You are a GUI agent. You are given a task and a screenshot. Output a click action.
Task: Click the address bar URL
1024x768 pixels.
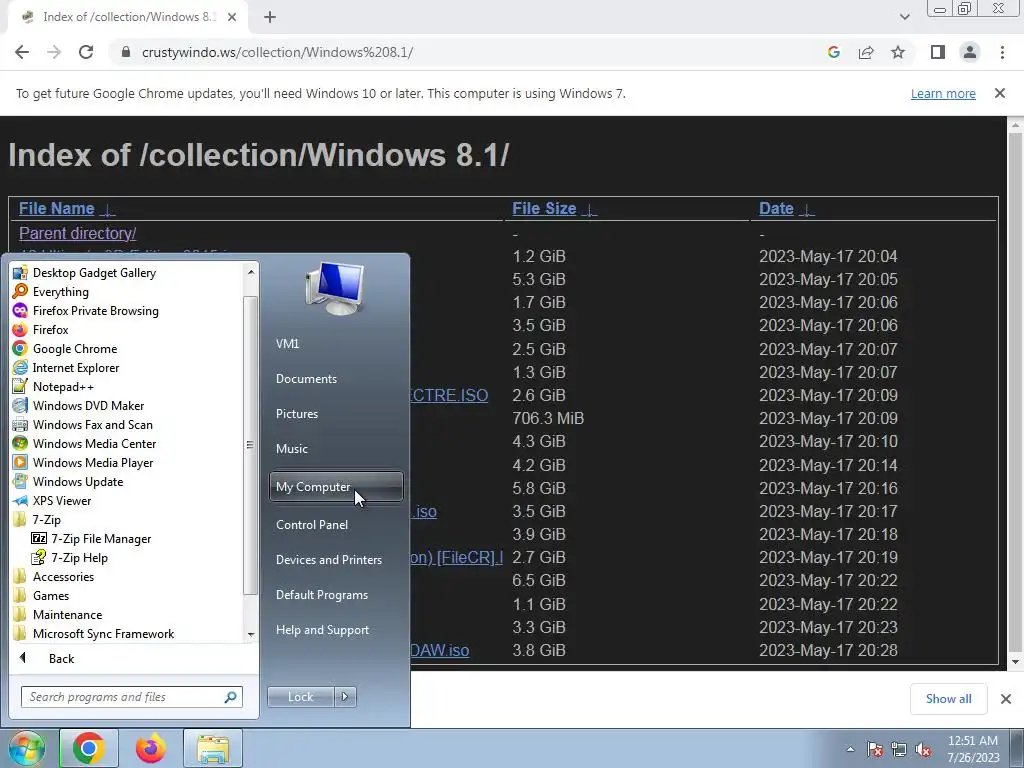[277, 52]
